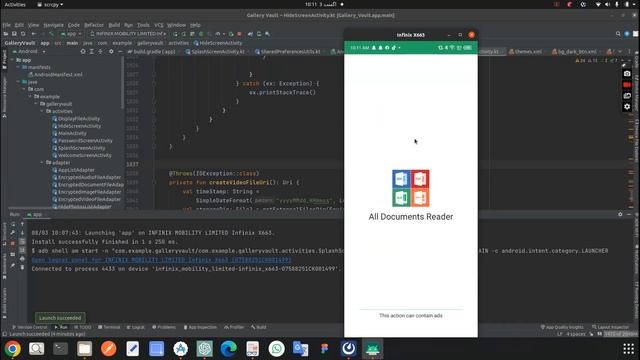Open WhatsApp from the dock

pos(276,349)
